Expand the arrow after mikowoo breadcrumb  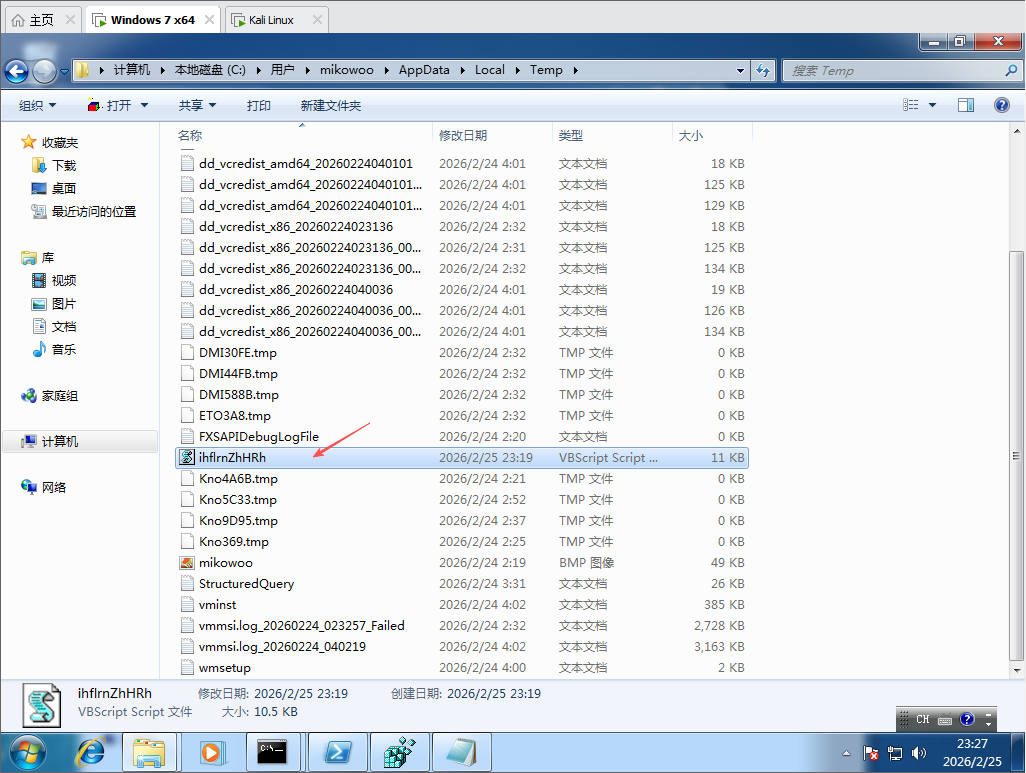click(x=385, y=70)
